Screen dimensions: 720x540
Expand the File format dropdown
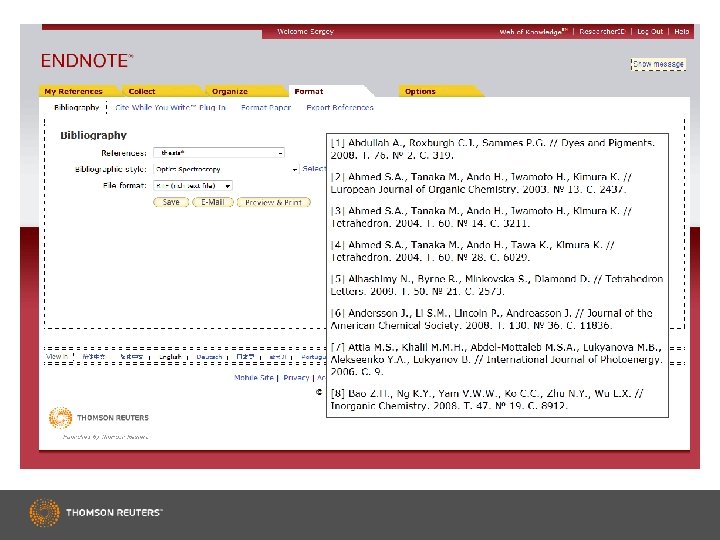(x=193, y=186)
